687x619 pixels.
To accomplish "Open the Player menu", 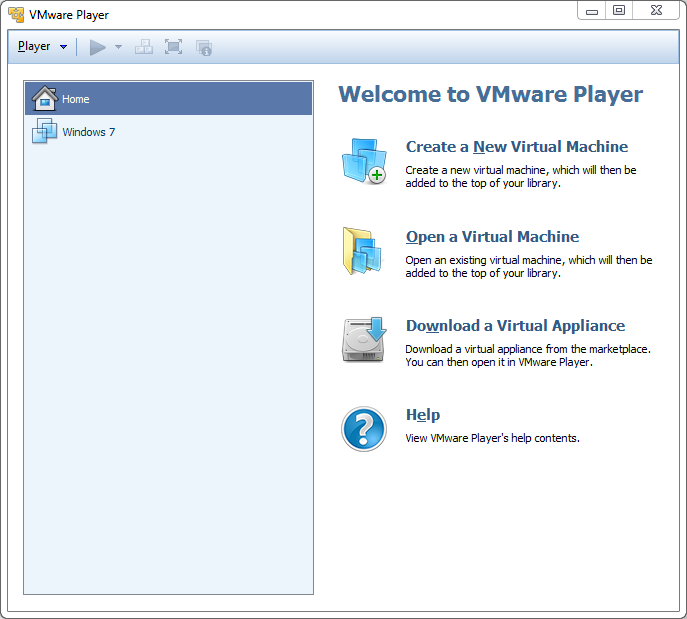I will tap(34, 47).
